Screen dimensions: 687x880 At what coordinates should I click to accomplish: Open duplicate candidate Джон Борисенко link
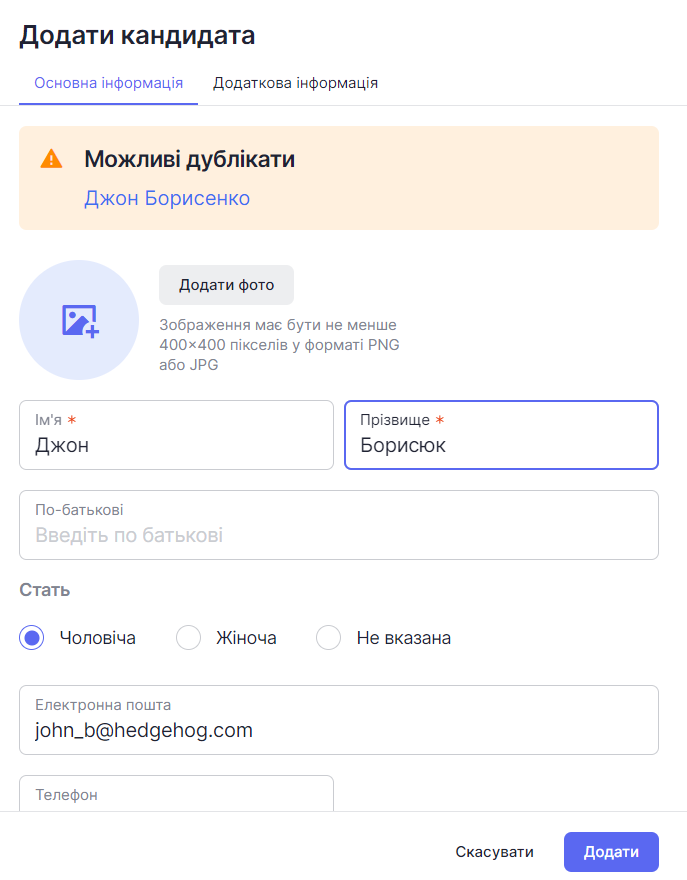pyautogui.click(x=167, y=198)
